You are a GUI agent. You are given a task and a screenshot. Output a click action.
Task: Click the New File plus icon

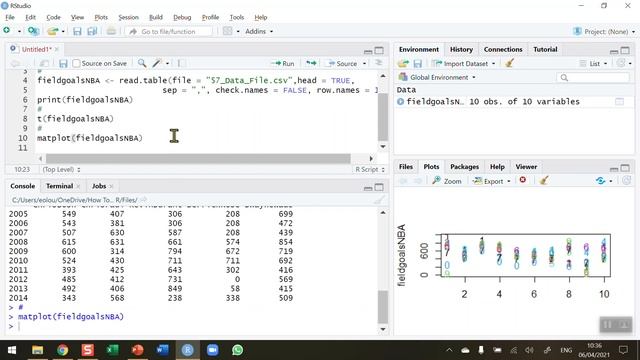(x=7, y=31)
